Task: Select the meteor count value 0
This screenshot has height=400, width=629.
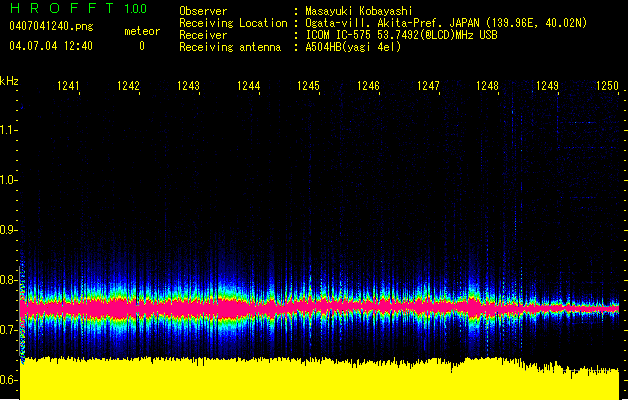Action: click(141, 46)
